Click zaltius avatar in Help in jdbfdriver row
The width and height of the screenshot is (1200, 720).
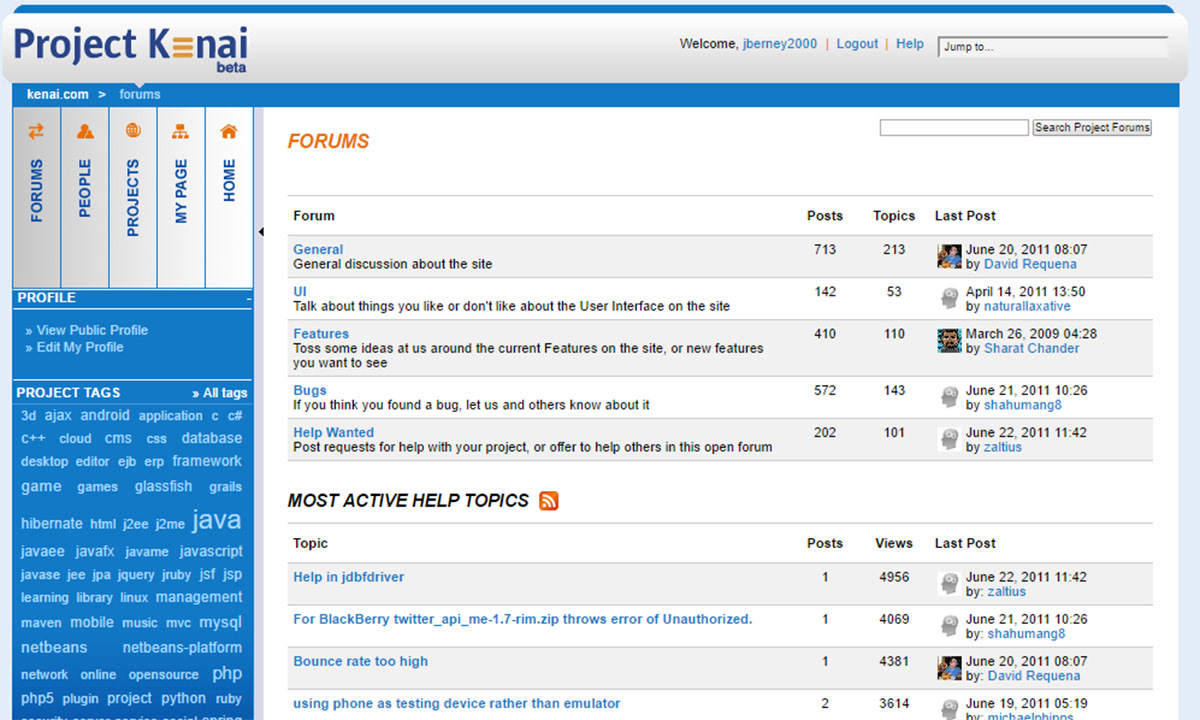pyautogui.click(x=950, y=583)
